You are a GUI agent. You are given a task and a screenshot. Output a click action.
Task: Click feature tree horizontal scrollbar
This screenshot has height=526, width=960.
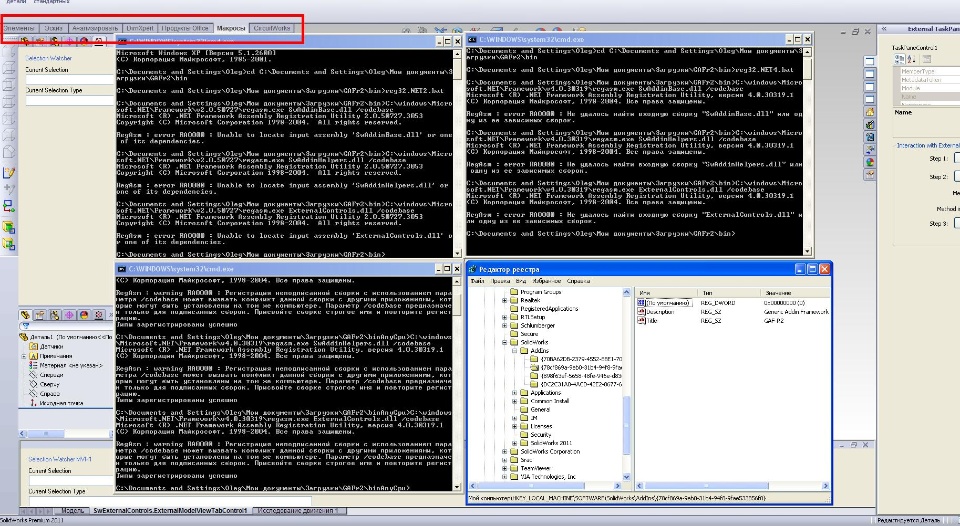pos(66,433)
